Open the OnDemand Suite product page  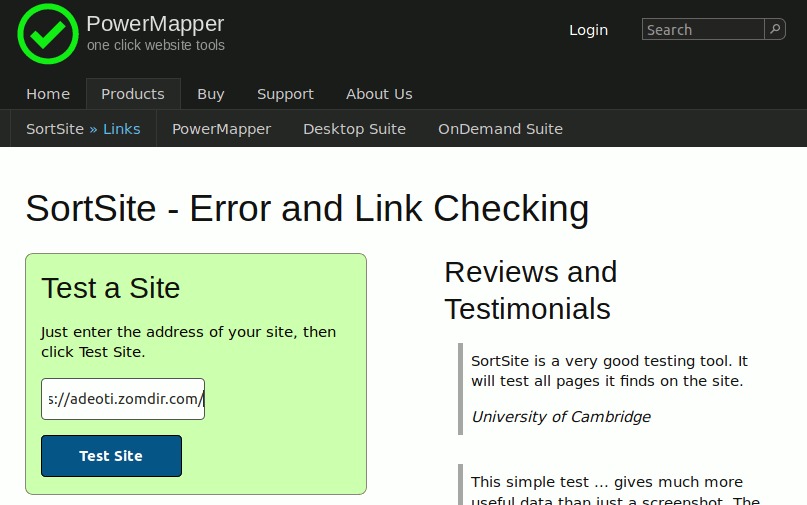[500, 129]
